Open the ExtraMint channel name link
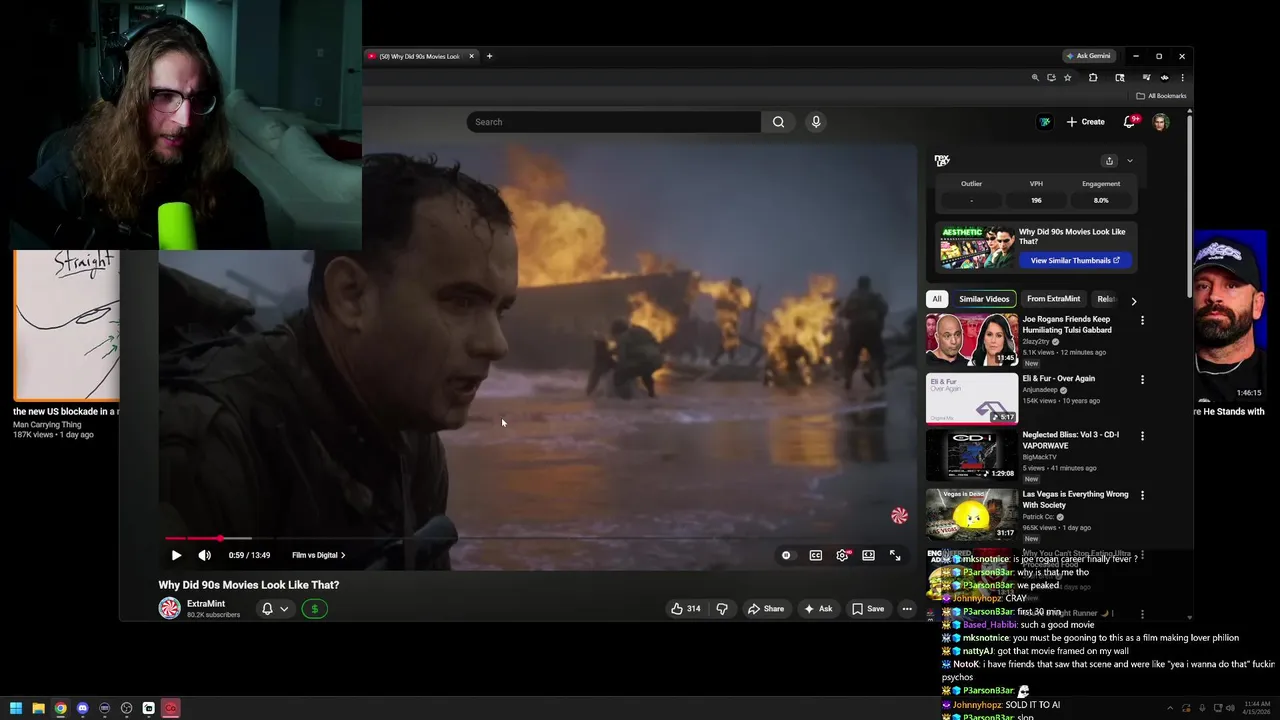Image resolution: width=1280 pixels, height=720 pixels. click(x=206, y=604)
